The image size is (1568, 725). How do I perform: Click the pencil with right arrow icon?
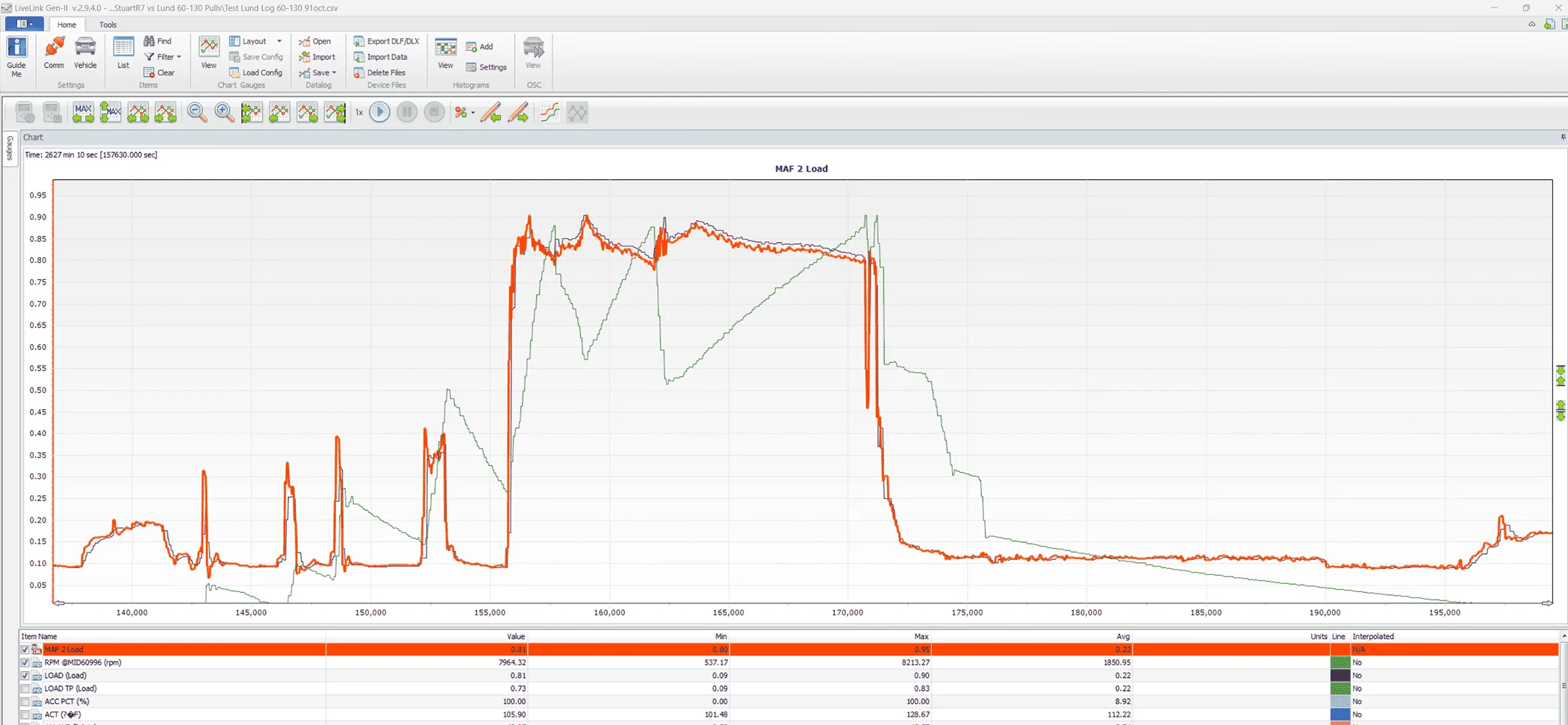coord(518,113)
